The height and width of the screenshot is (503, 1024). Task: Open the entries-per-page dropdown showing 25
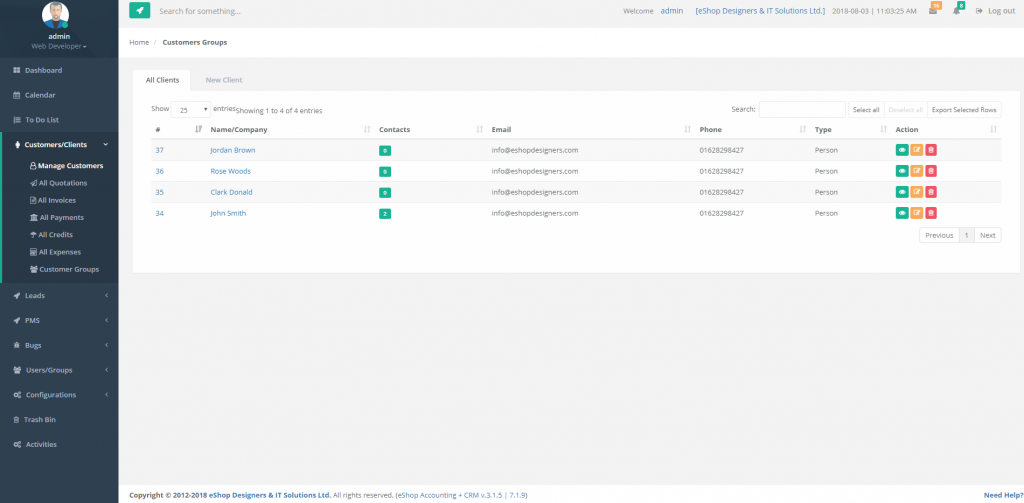(190, 110)
